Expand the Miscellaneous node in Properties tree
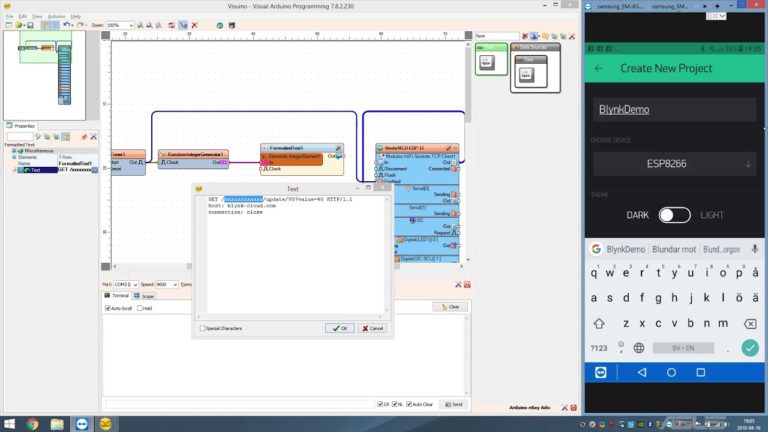Viewport: 768px width, 432px height. point(14,151)
